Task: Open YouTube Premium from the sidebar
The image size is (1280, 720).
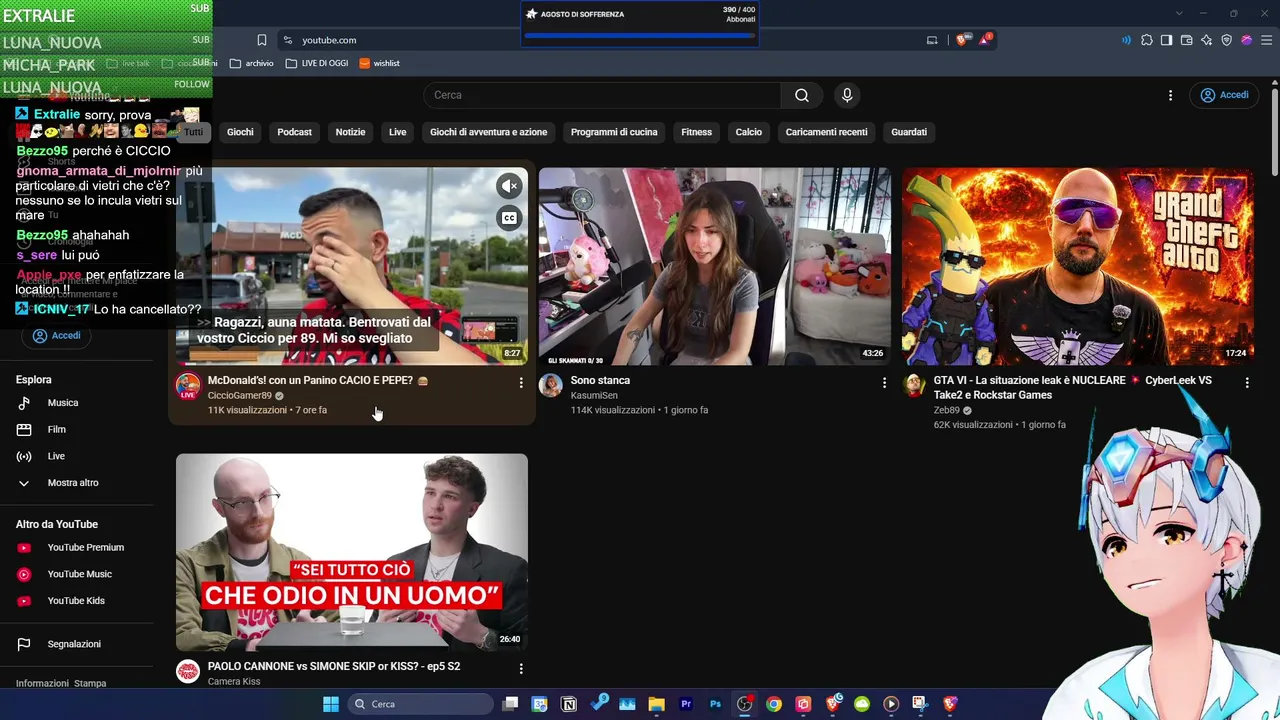Action: point(77,548)
